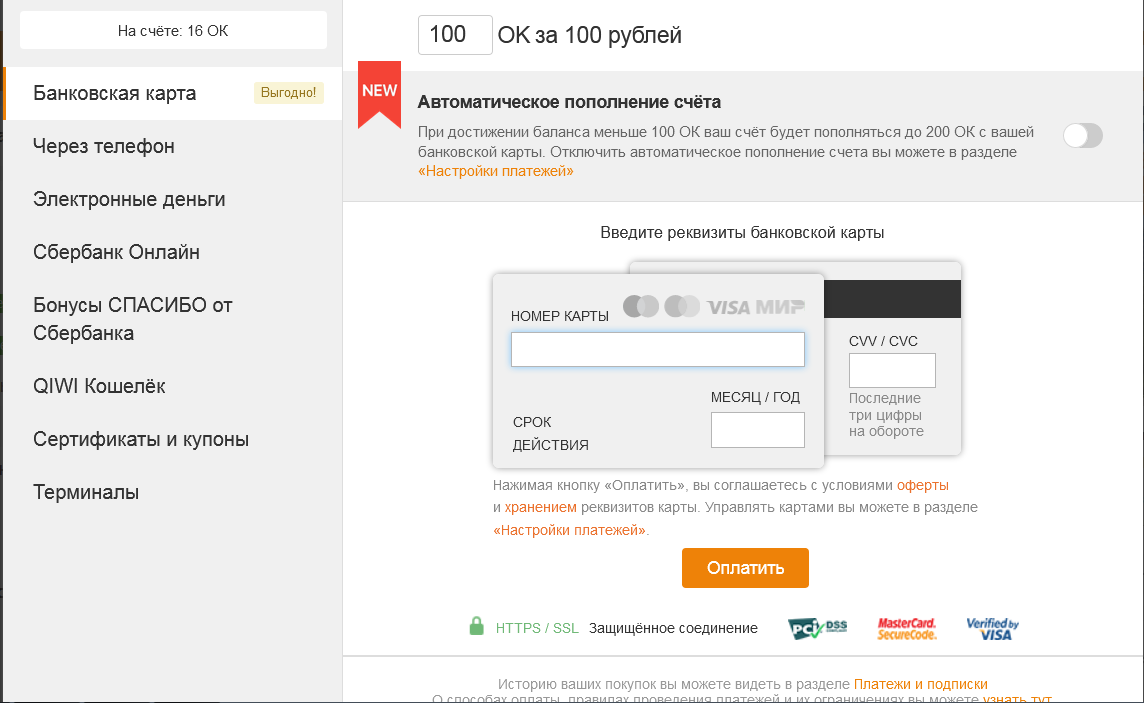
Task: Click the PCI DSS certification logo
Action: pyautogui.click(x=817, y=628)
